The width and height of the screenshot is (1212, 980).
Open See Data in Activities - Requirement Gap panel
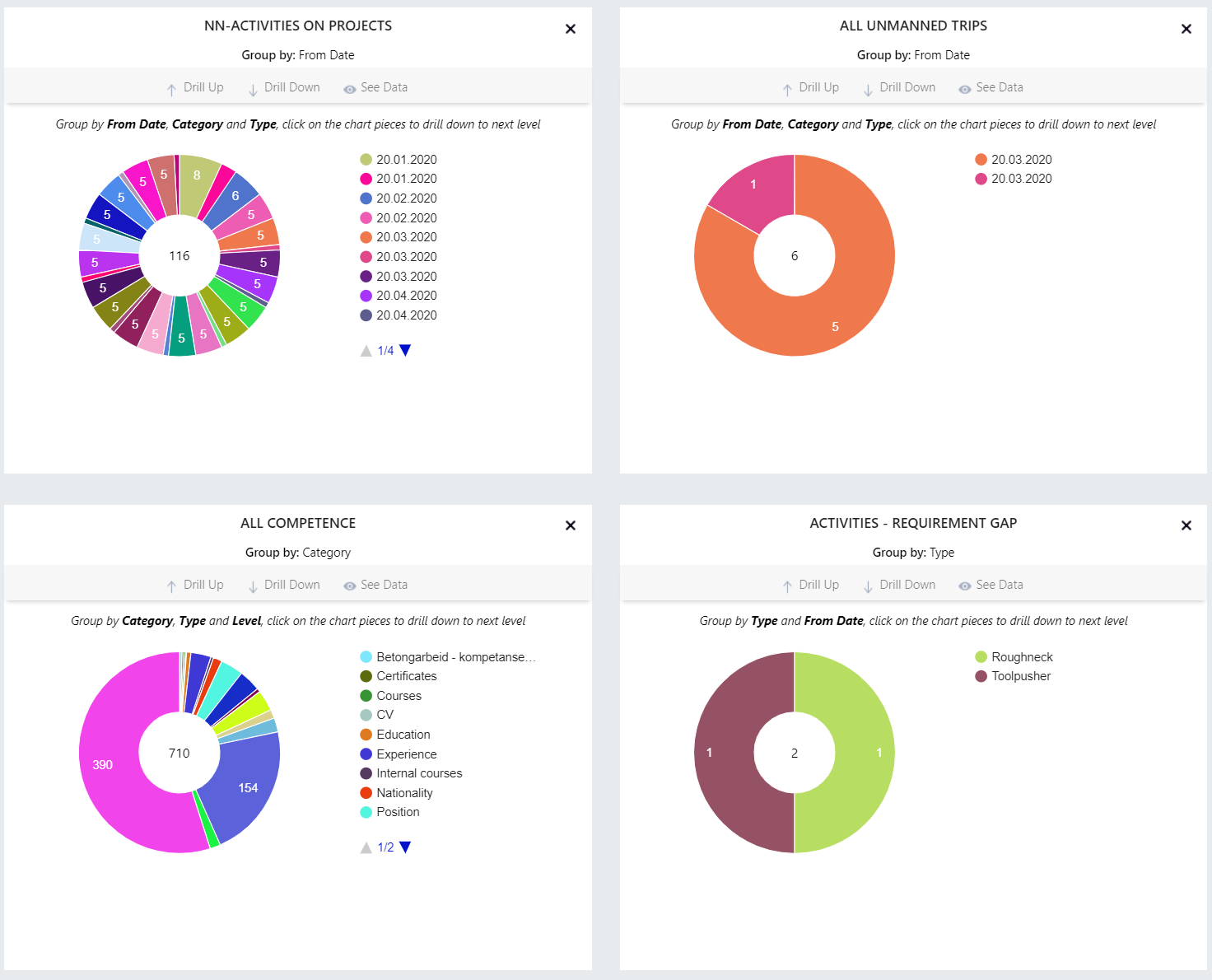tap(991, 585)
